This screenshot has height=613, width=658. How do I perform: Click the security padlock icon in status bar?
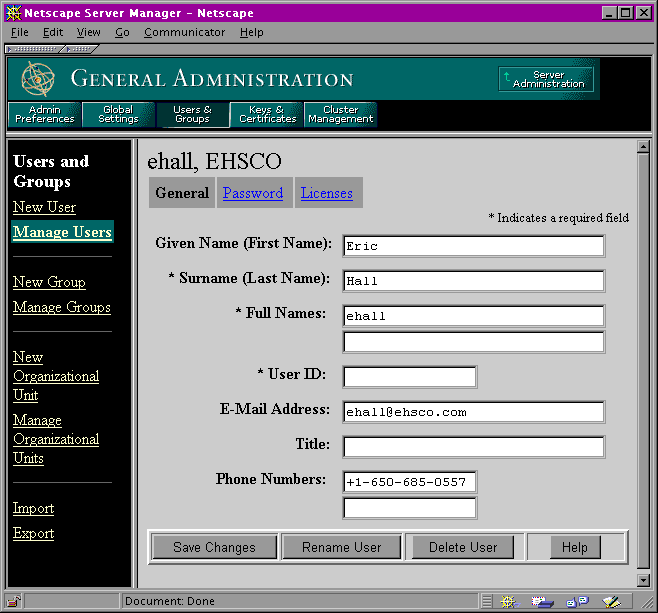click(14, 601)
